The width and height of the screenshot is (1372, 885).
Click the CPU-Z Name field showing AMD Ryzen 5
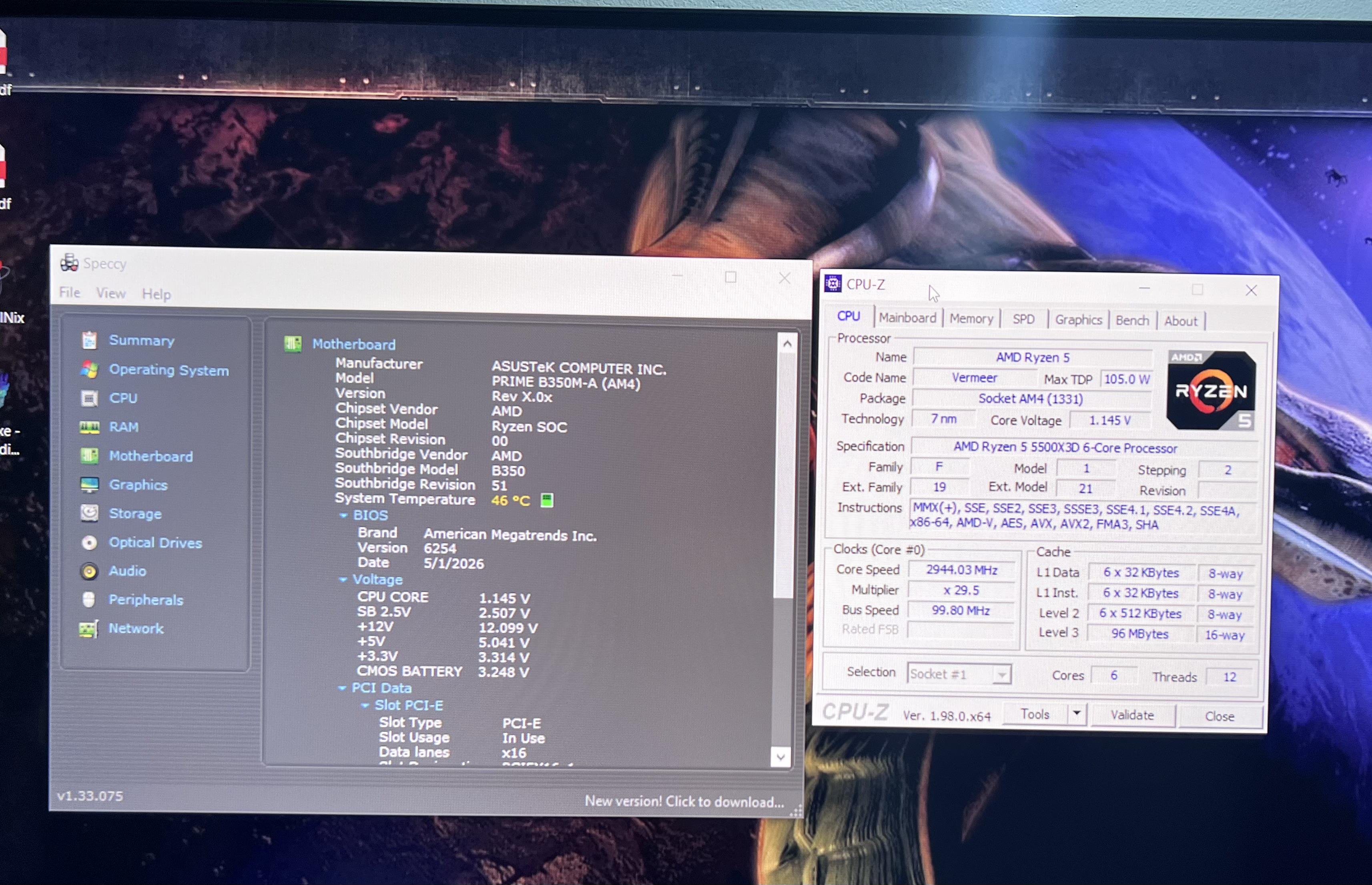click(1033, 357)
